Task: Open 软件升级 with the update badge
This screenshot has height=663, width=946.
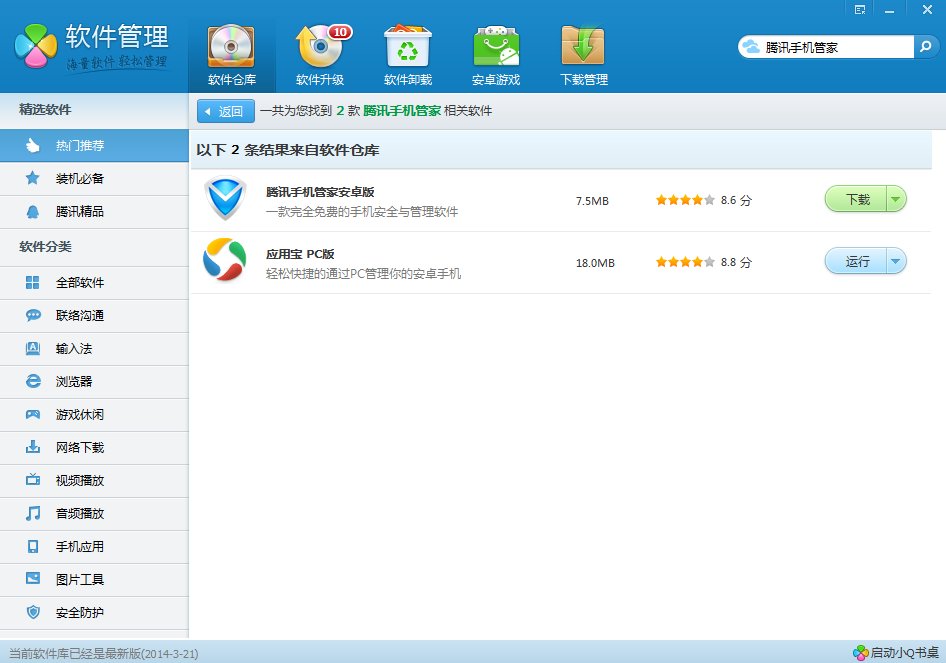Action: [x=320, y=54]
